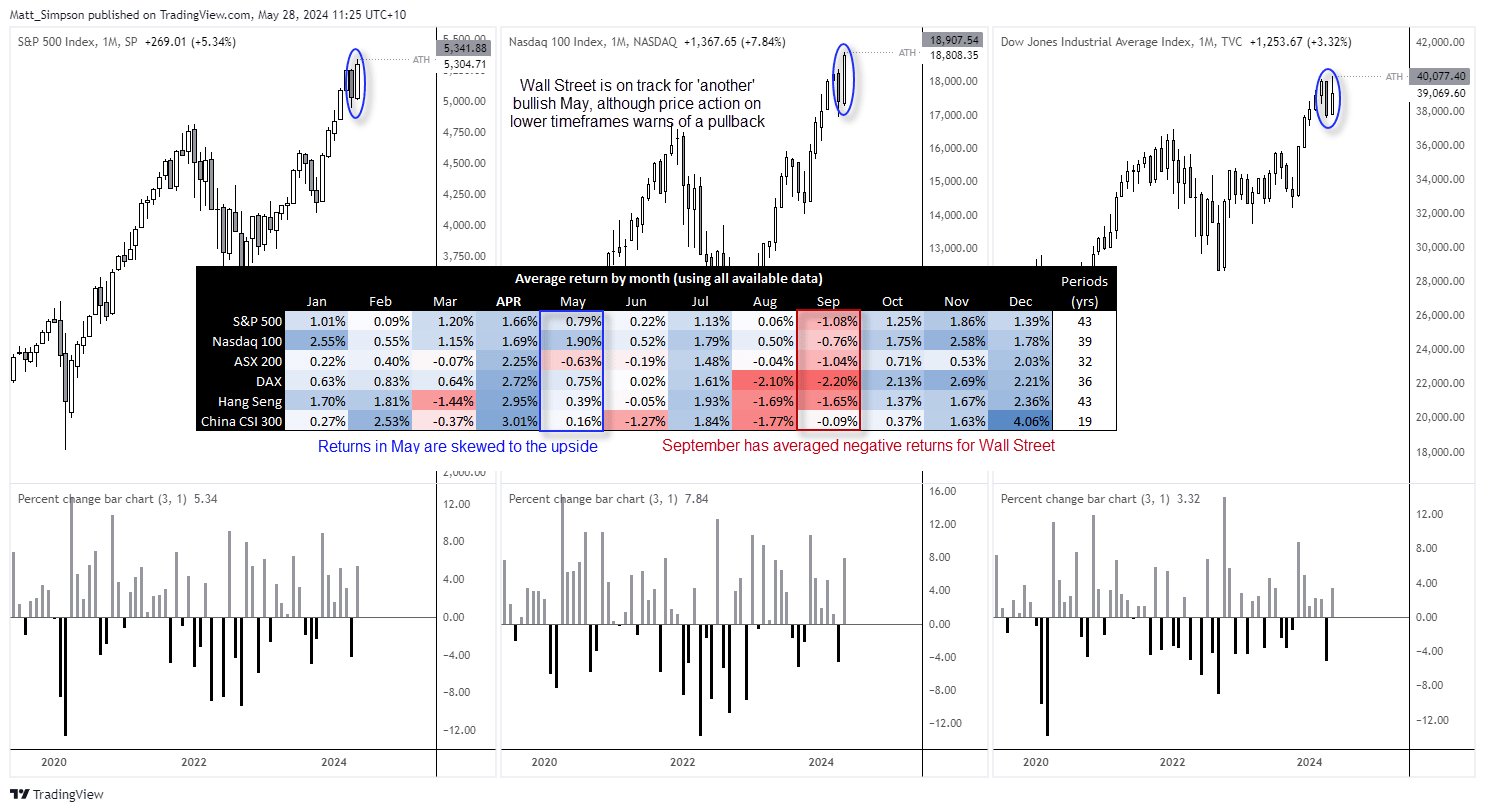Click the Periods (yrs) column header
This screenshot has height=812, width=1485.
pos(1084,291)
